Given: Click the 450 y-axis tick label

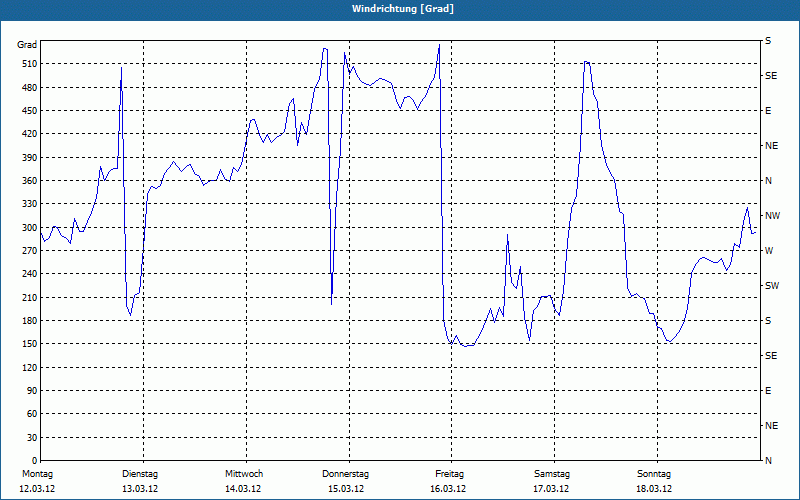Looking at the screenshot, I should (x=29, y=111).
